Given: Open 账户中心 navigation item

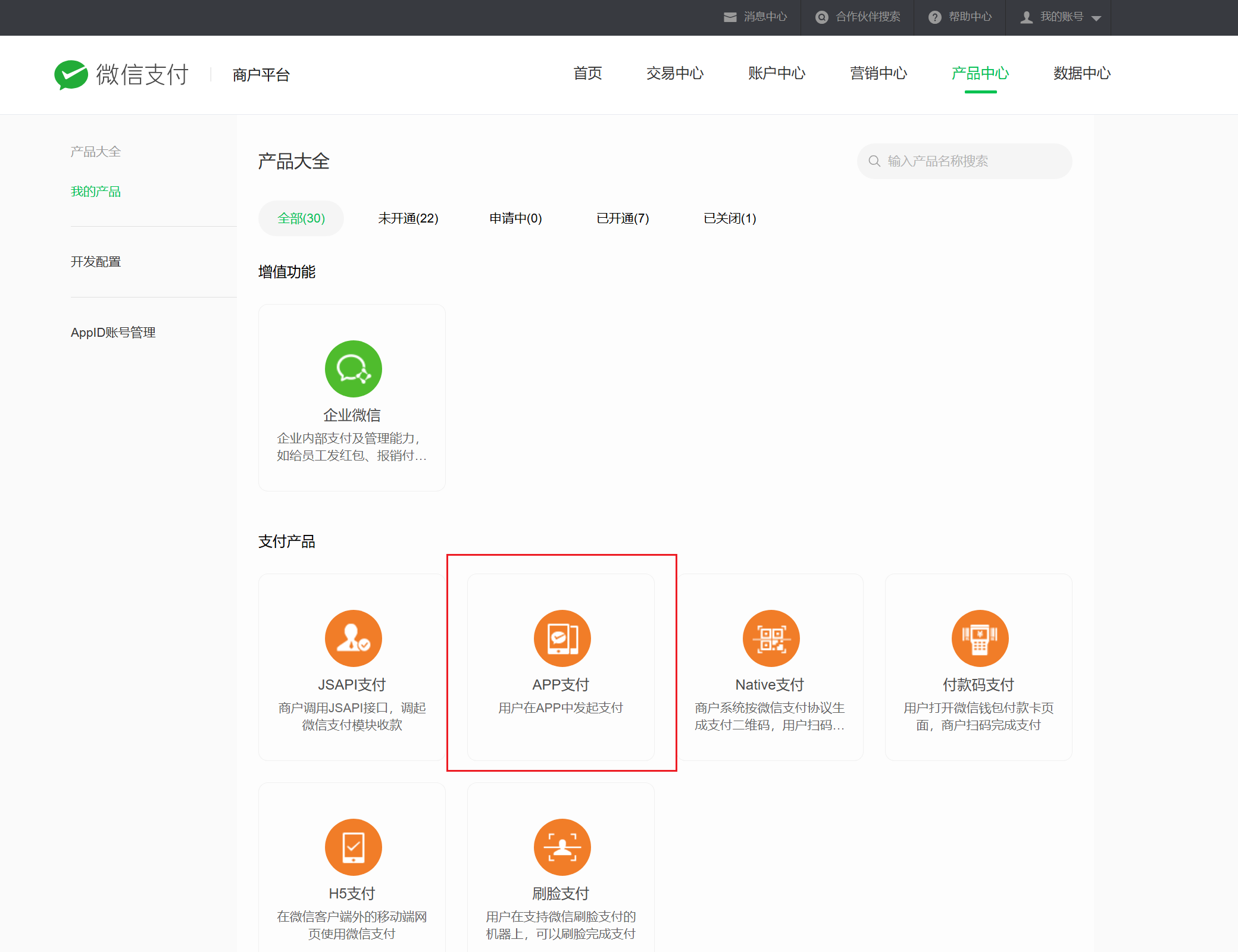Looking at the screenshot, I should tap(777, 73).
